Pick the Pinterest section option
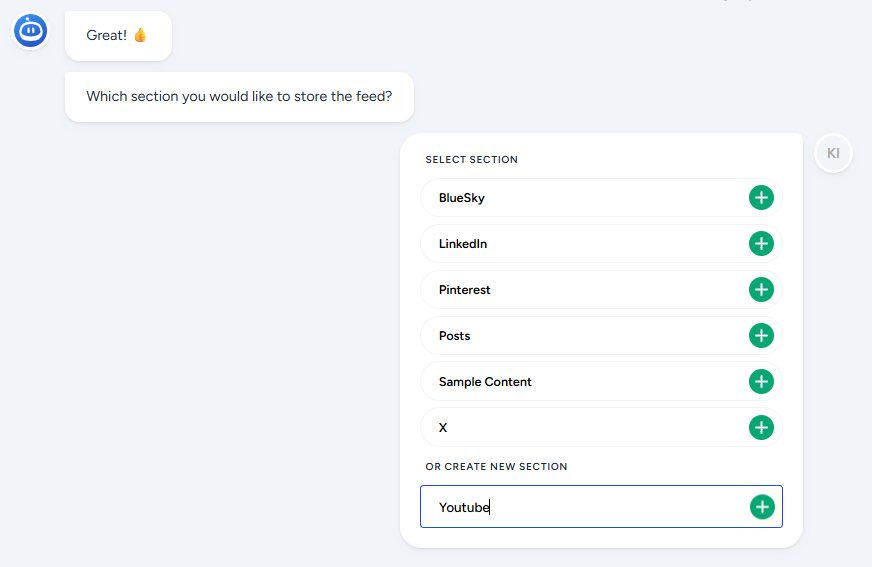 (465, 290)
